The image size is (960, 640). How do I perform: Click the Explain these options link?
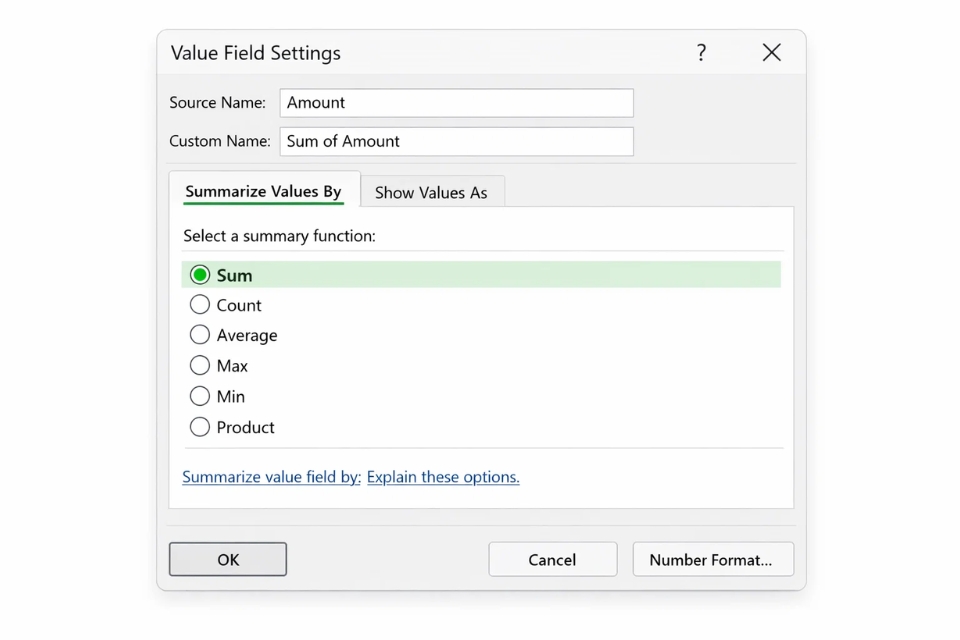pyautogui.click(x=443, y=477)
